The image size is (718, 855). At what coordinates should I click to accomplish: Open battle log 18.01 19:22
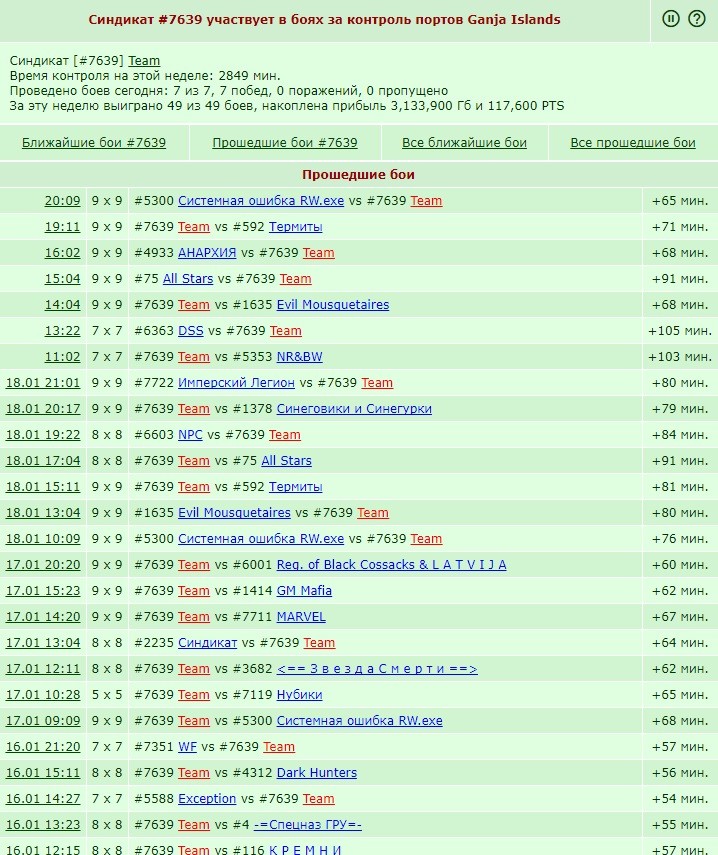[x=43, y=435]
